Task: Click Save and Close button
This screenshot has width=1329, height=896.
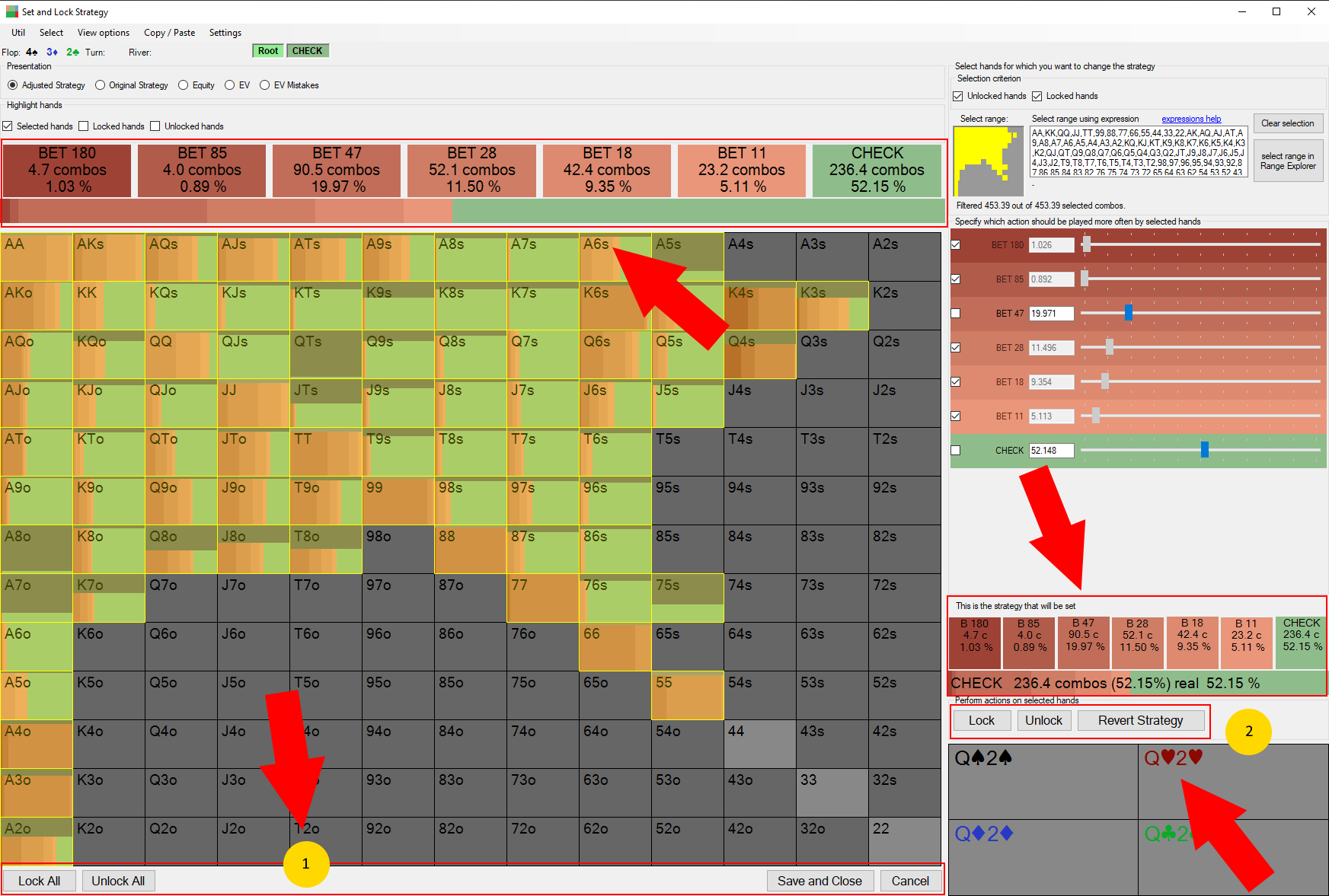Action: tap(819, 881)
